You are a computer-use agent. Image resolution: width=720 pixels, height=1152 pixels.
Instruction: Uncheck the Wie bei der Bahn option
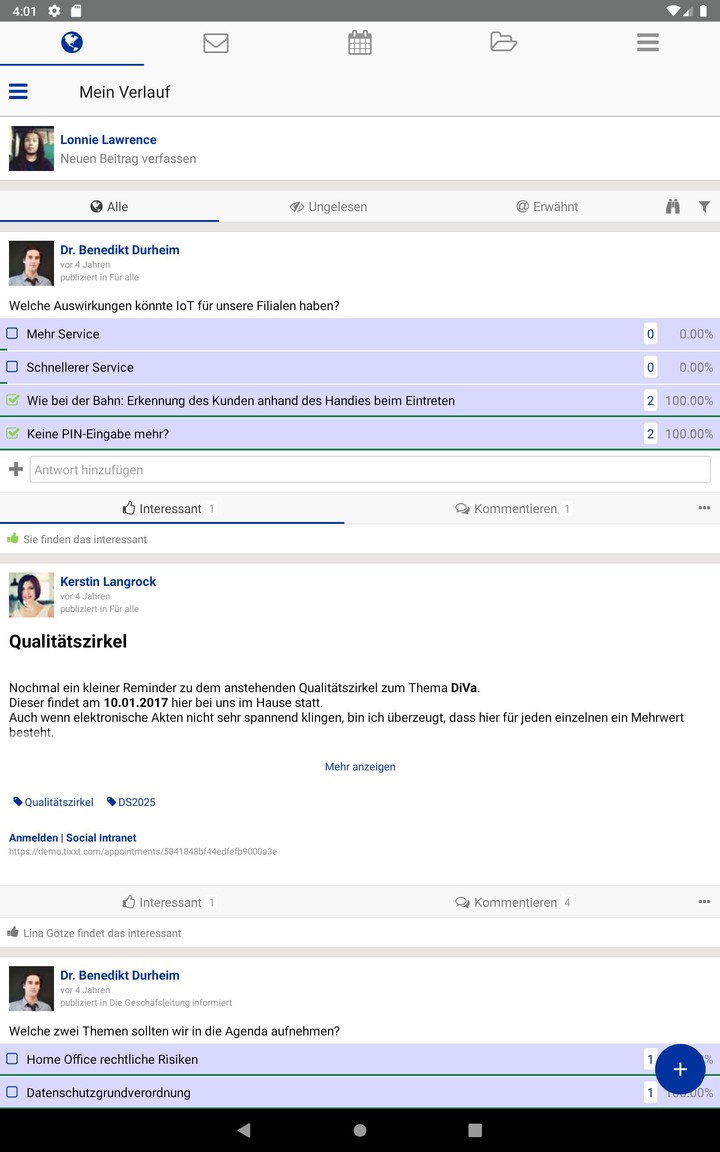(12, 400)
